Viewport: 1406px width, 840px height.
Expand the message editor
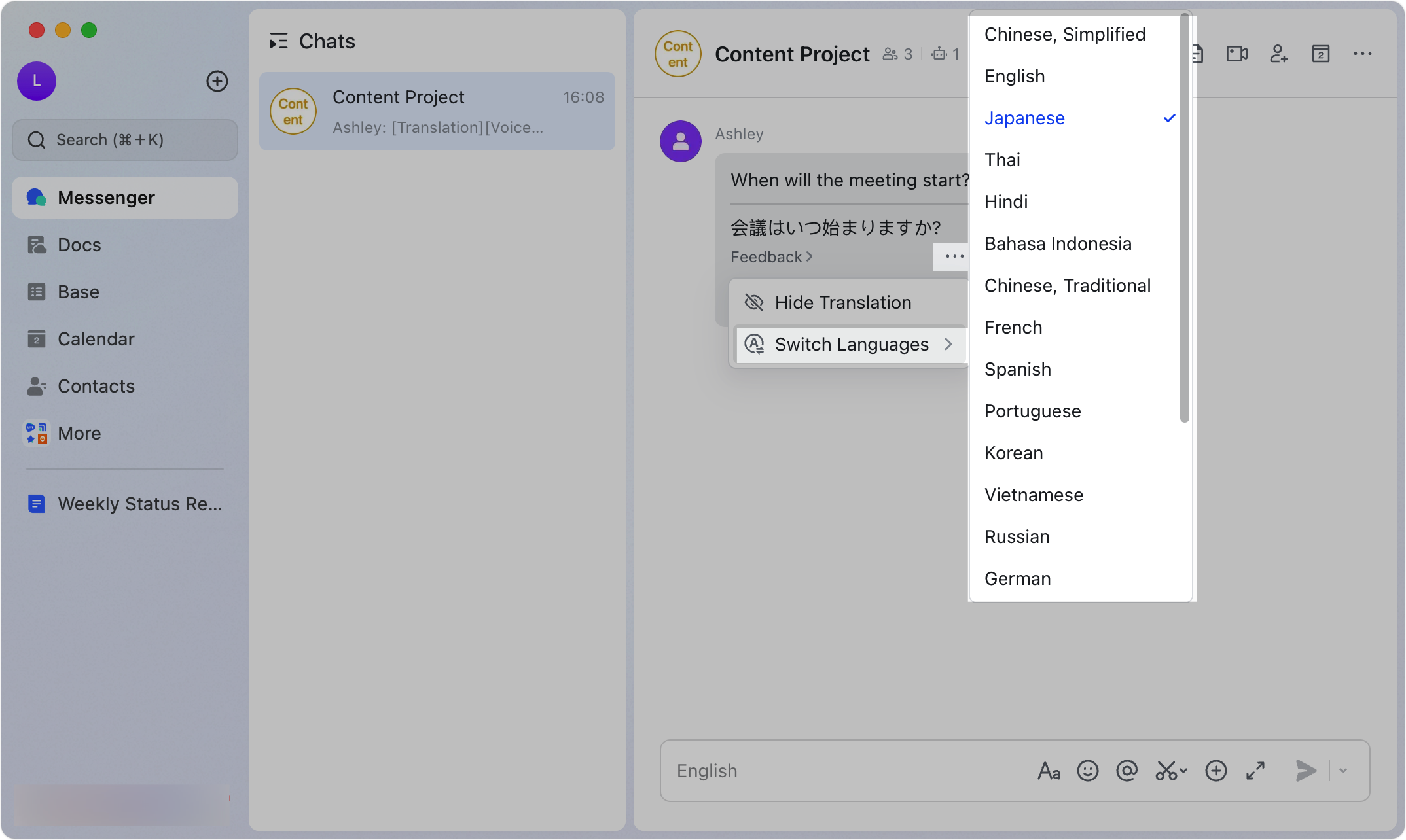(1255, 771)
